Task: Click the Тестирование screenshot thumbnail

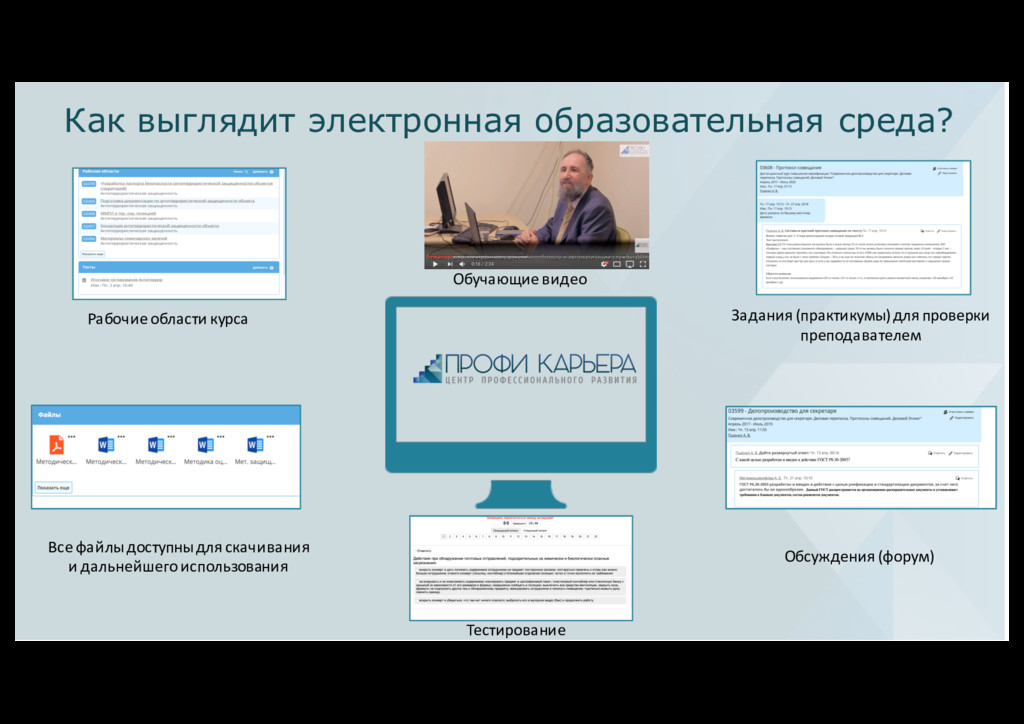Action: [x=521, y=568]
